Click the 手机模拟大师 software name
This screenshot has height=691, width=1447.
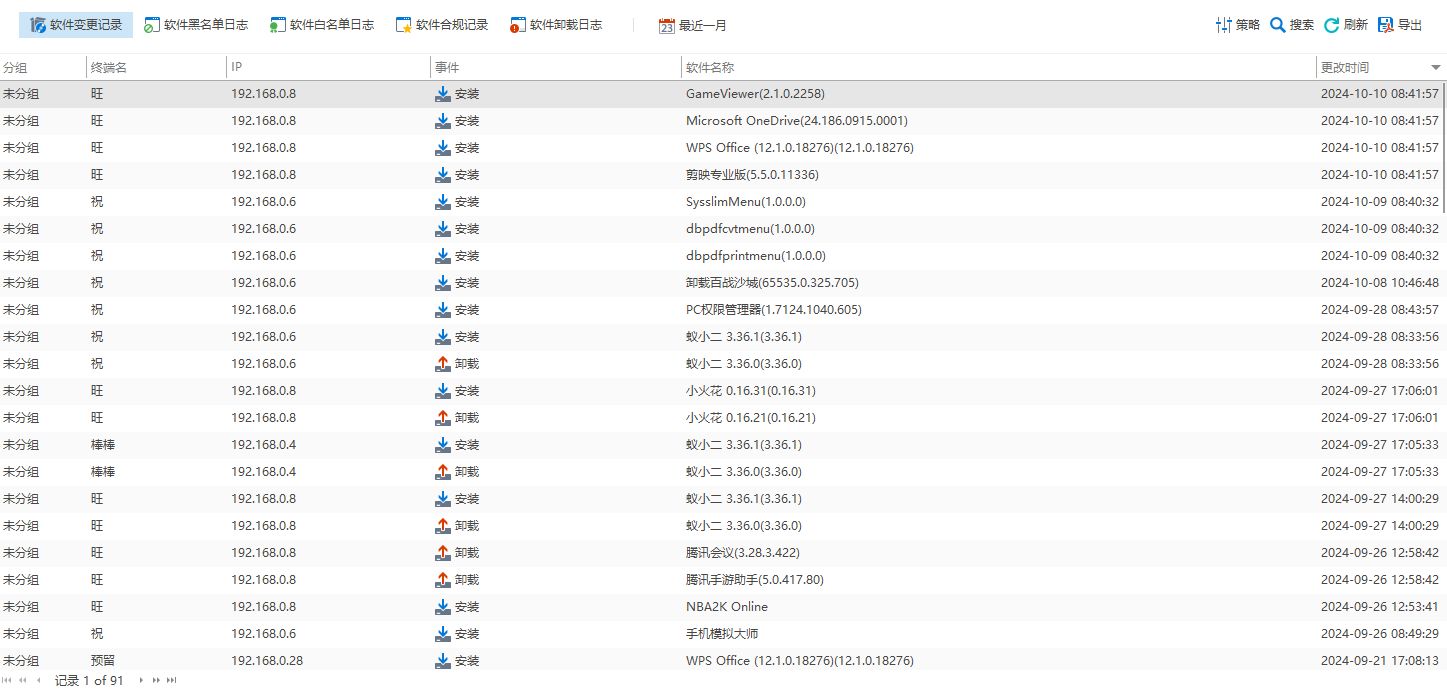pos(722,634)
